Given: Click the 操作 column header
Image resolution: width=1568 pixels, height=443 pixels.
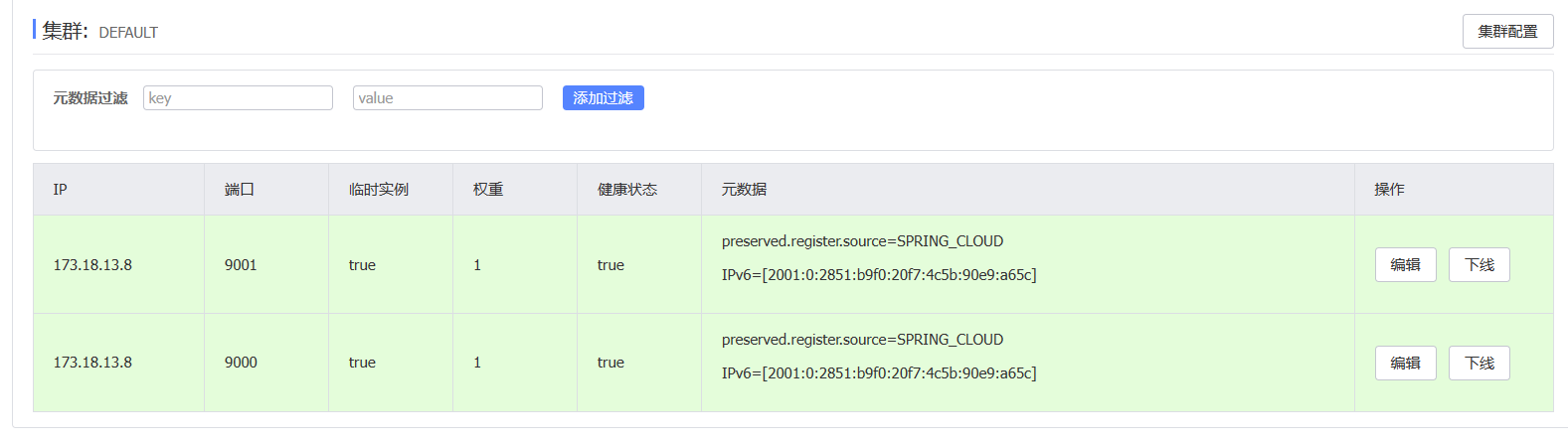Looking at the screenshot, I should (1389, 190).
